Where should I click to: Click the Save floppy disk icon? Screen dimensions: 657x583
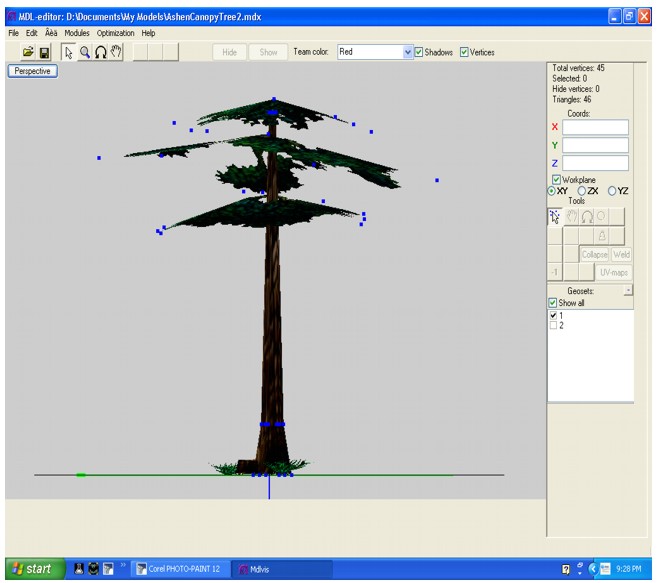coord(45,52)
